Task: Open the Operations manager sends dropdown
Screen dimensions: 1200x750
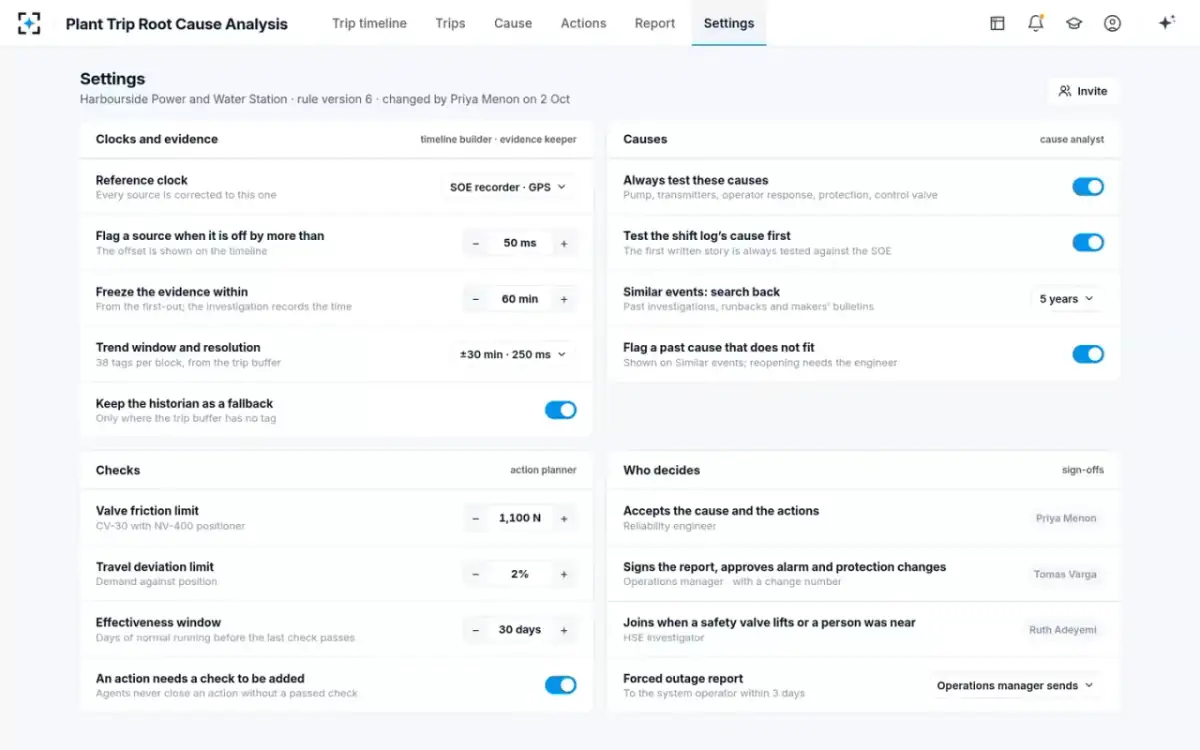Action: pyautogui.click(x=1015, y=686)
